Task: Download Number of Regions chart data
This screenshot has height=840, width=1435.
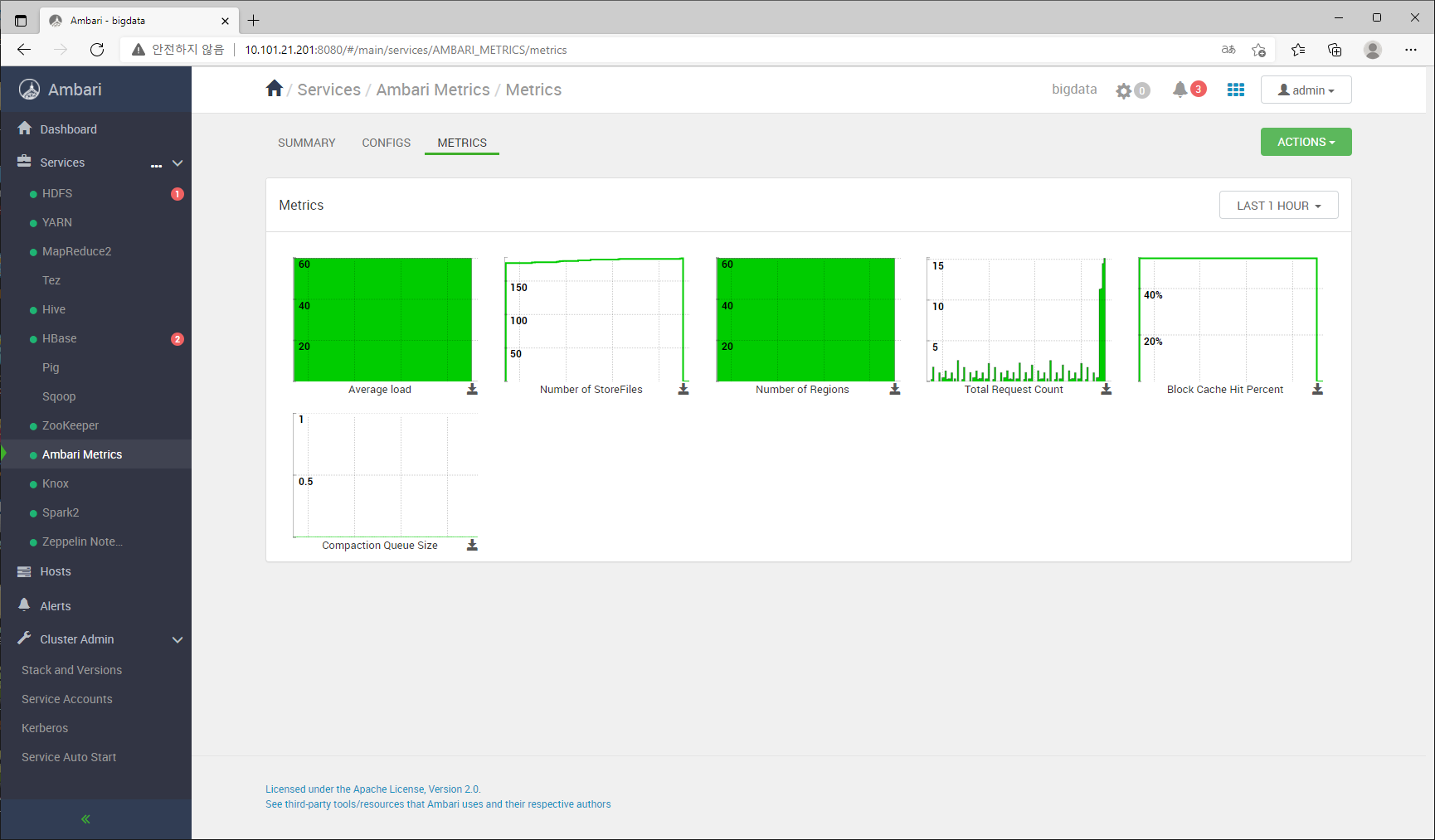Action: tap(895, 389)
